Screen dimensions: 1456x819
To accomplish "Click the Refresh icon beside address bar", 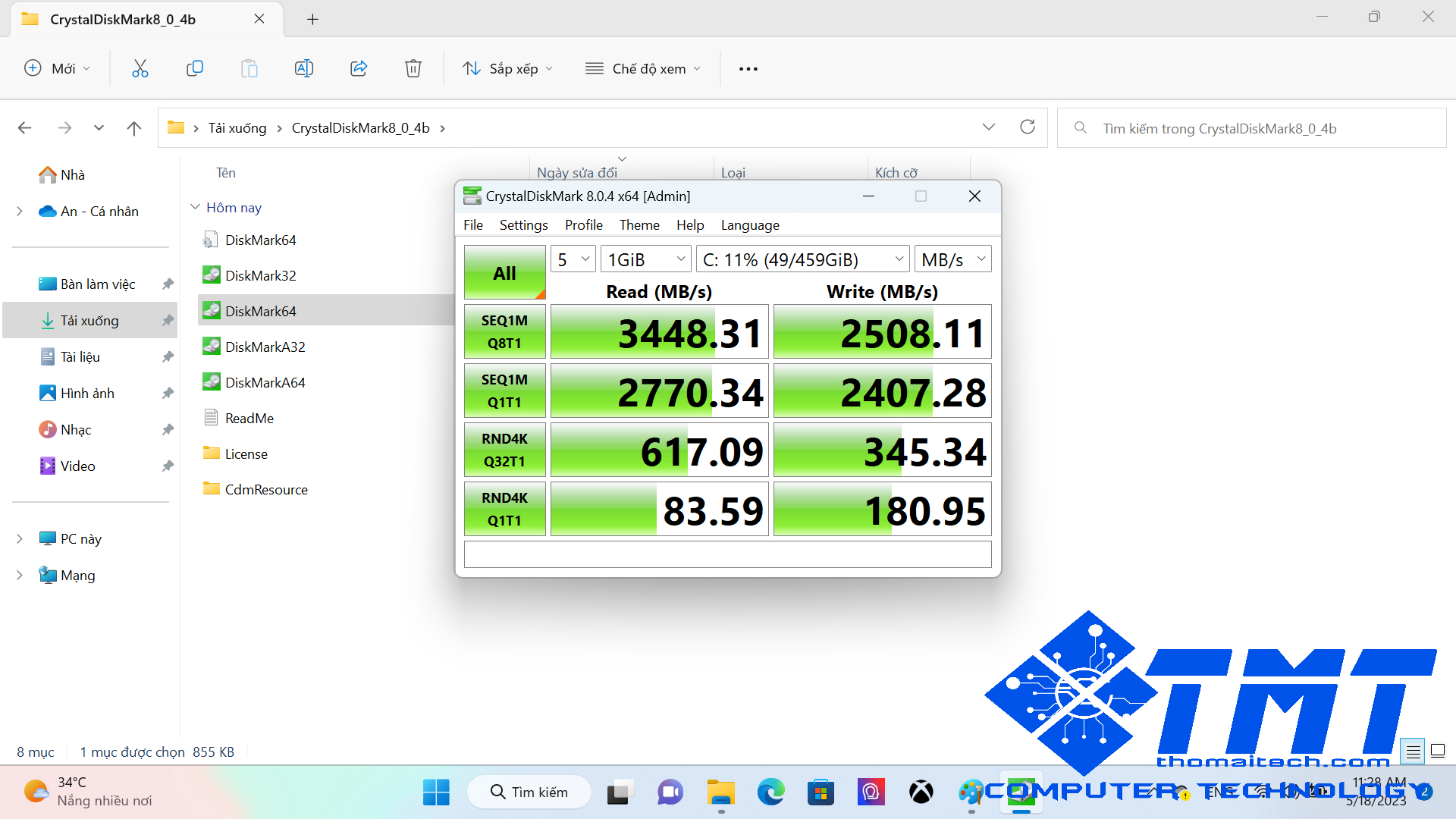I will click(x=1028, y=127).
